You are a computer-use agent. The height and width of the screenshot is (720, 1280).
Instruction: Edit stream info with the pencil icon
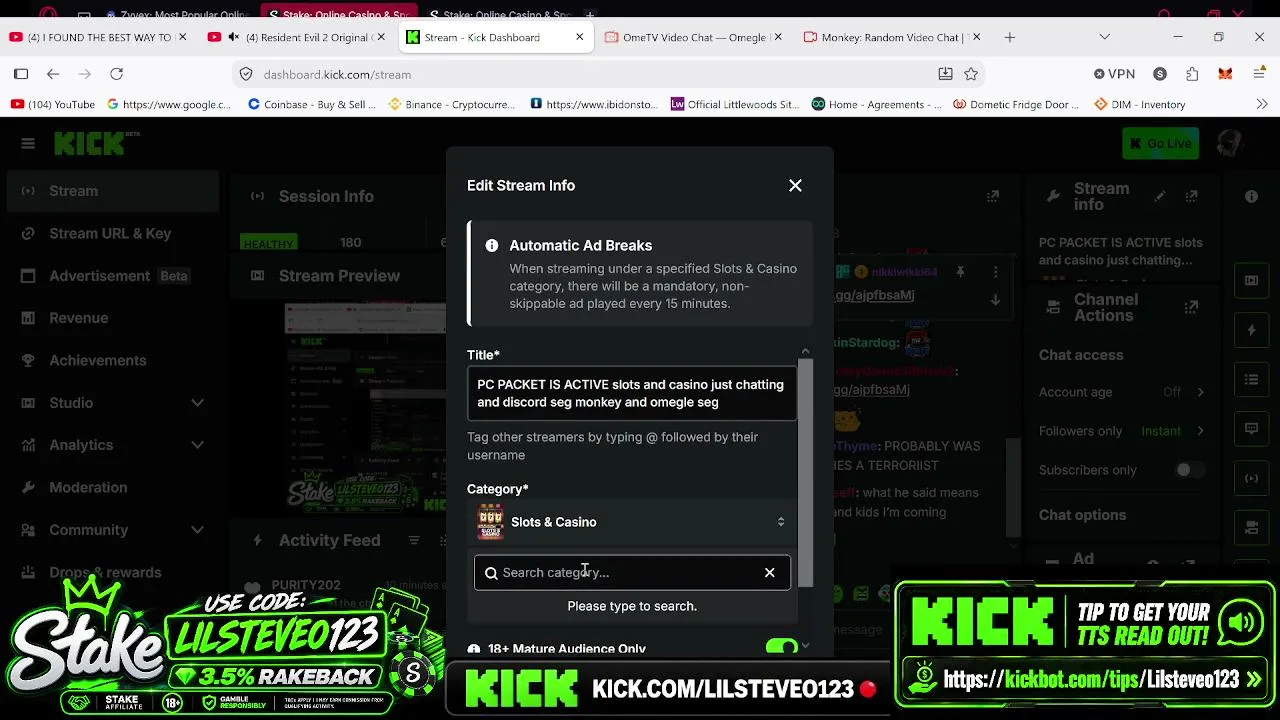tap(1160, 197)
